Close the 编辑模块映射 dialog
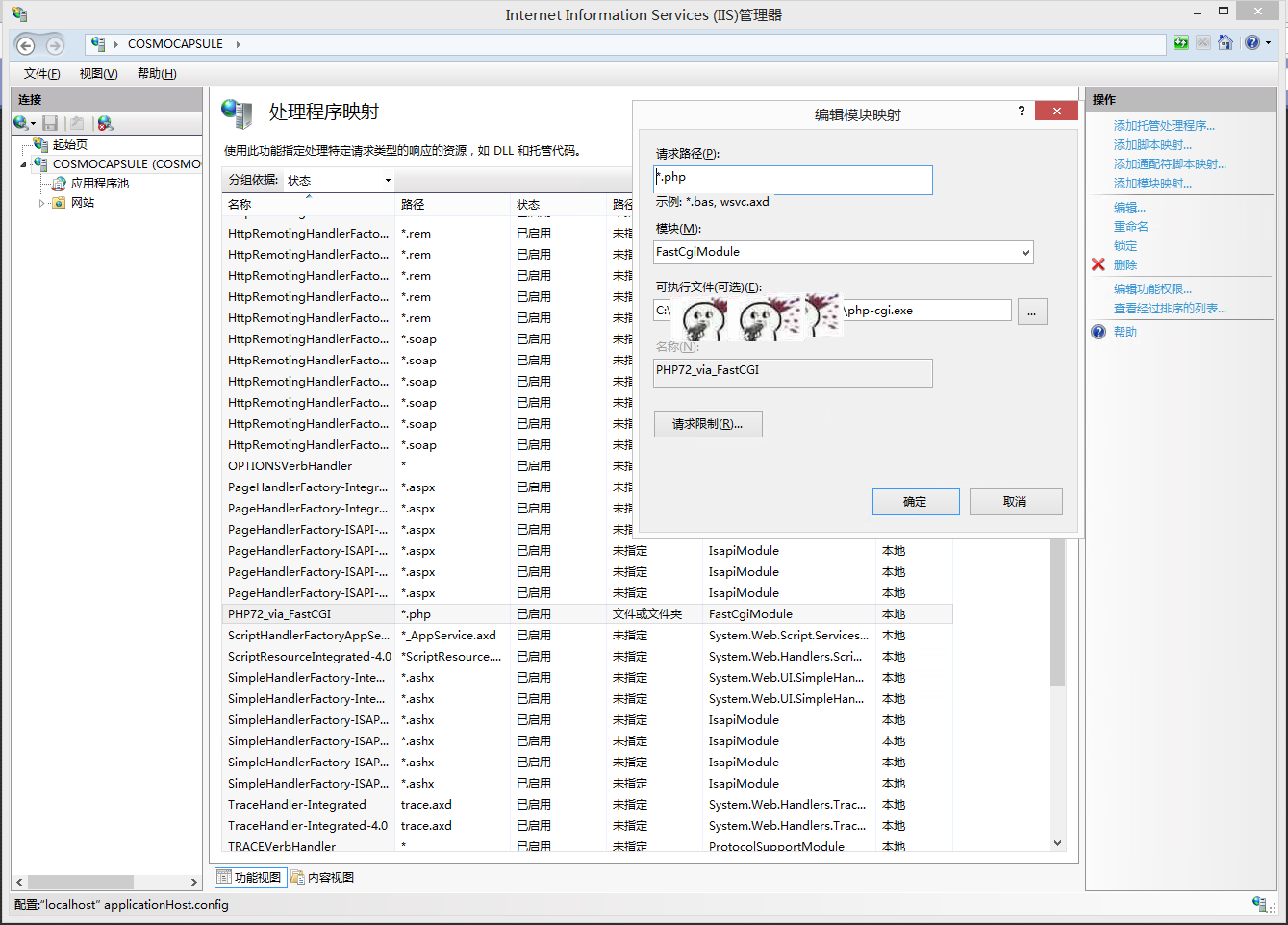Viewport: 1288px width, 925px height. click(x=1056, y=111)
